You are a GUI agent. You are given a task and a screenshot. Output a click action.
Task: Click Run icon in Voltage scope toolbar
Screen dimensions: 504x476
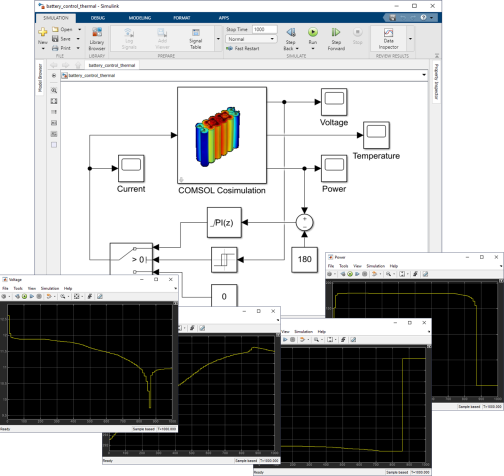coord(24,296)
